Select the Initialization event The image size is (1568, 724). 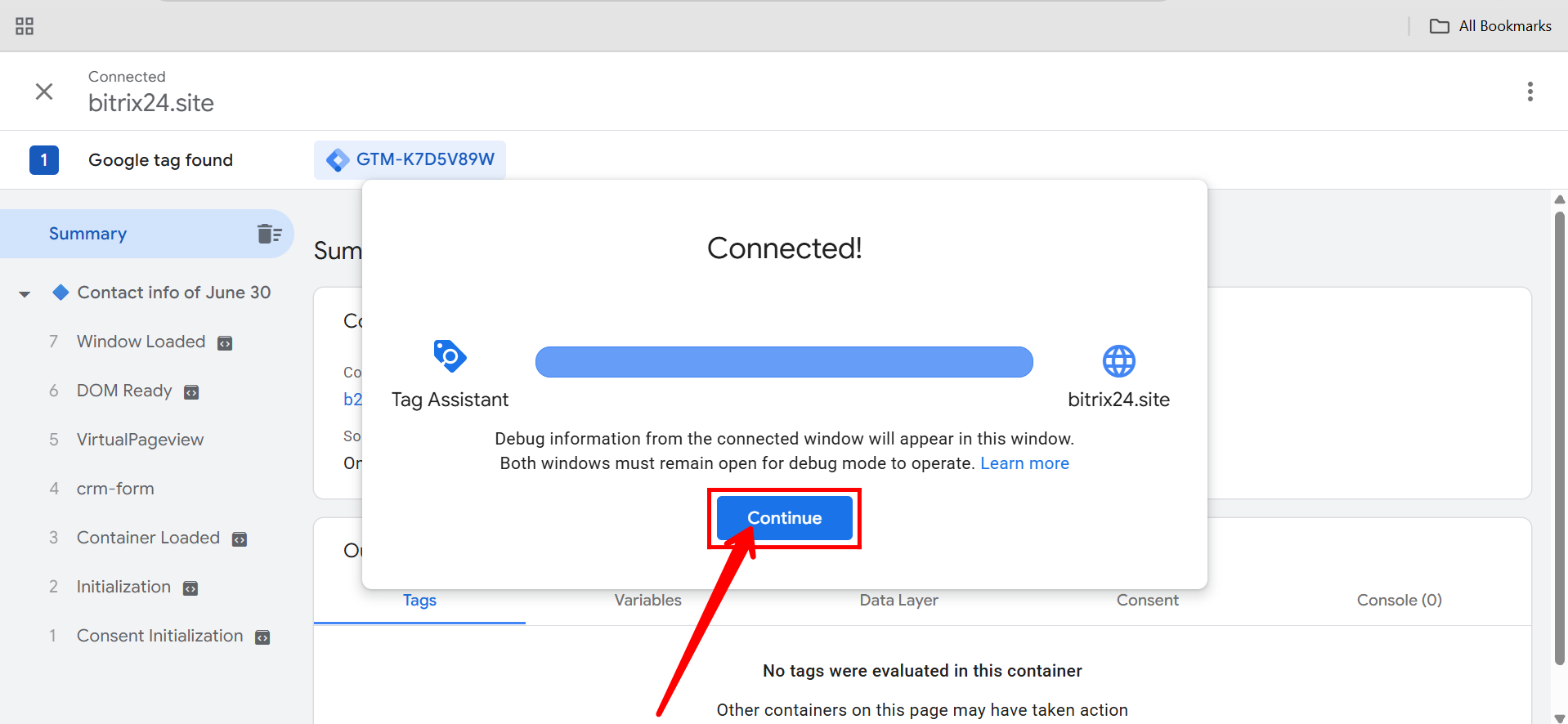[123, 587]
